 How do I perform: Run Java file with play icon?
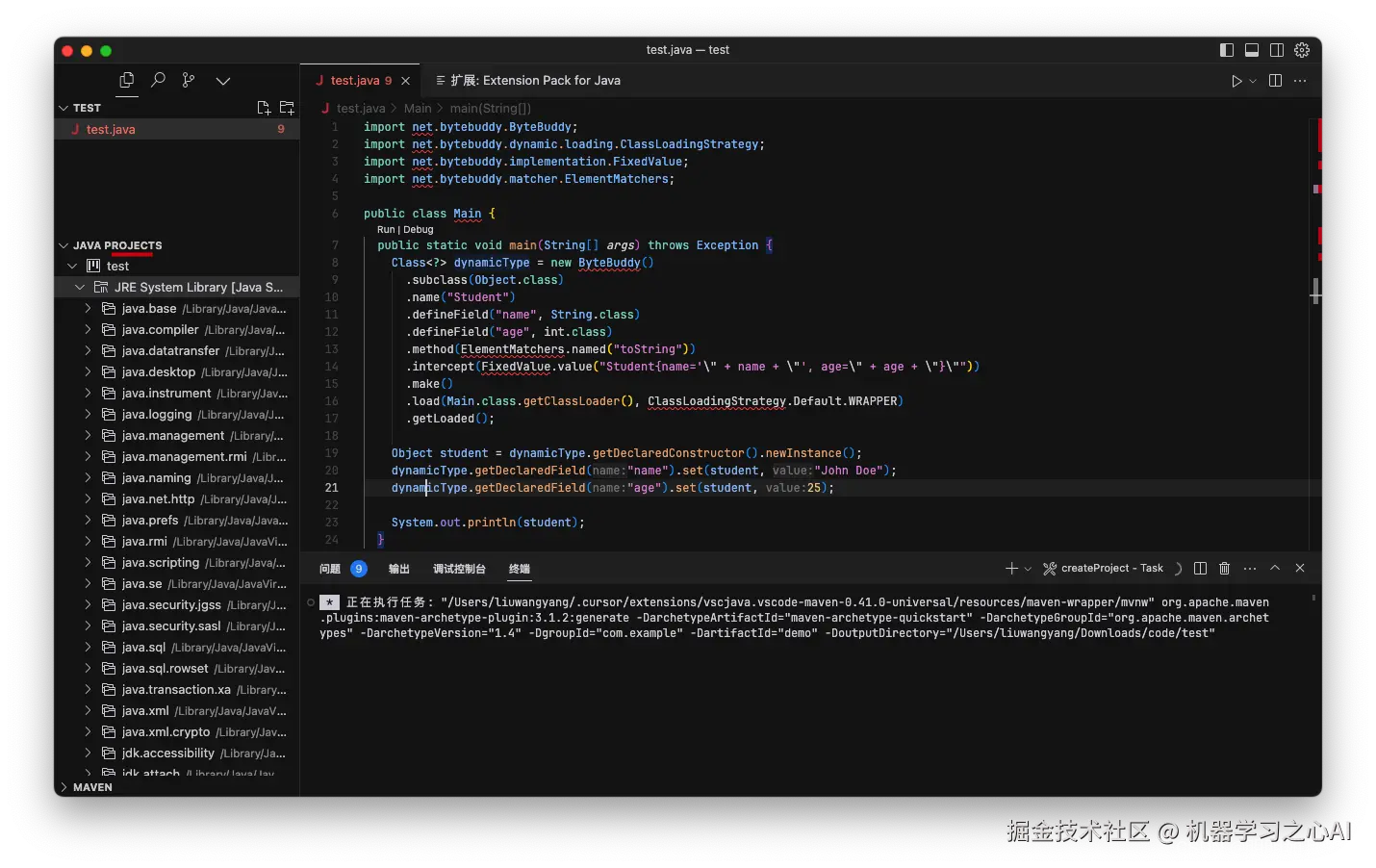[1236, 81]
